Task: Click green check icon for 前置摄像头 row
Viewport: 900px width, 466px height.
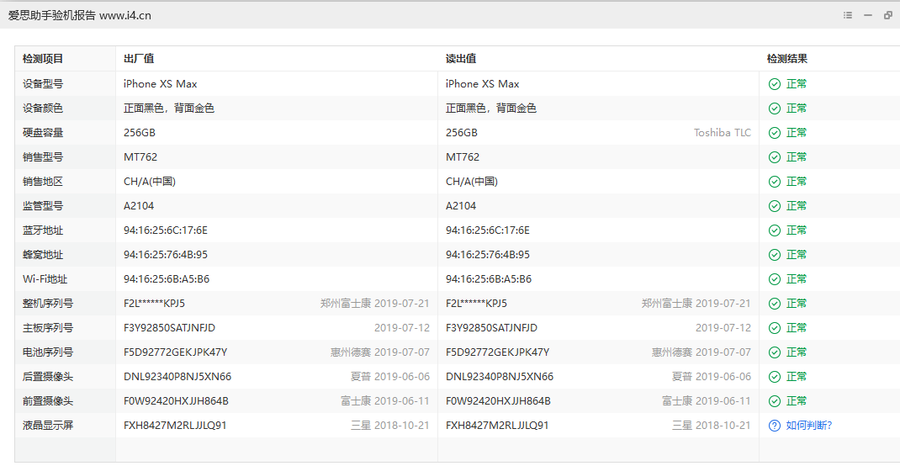Action: pos(774,401)
